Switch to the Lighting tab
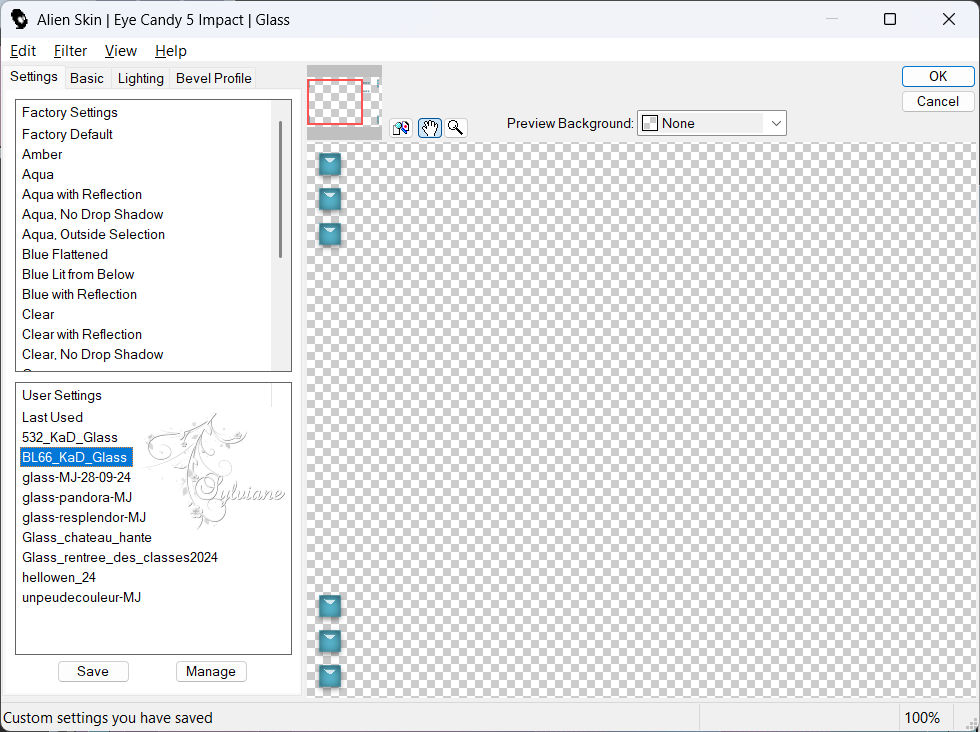 (x=141, y=78)
